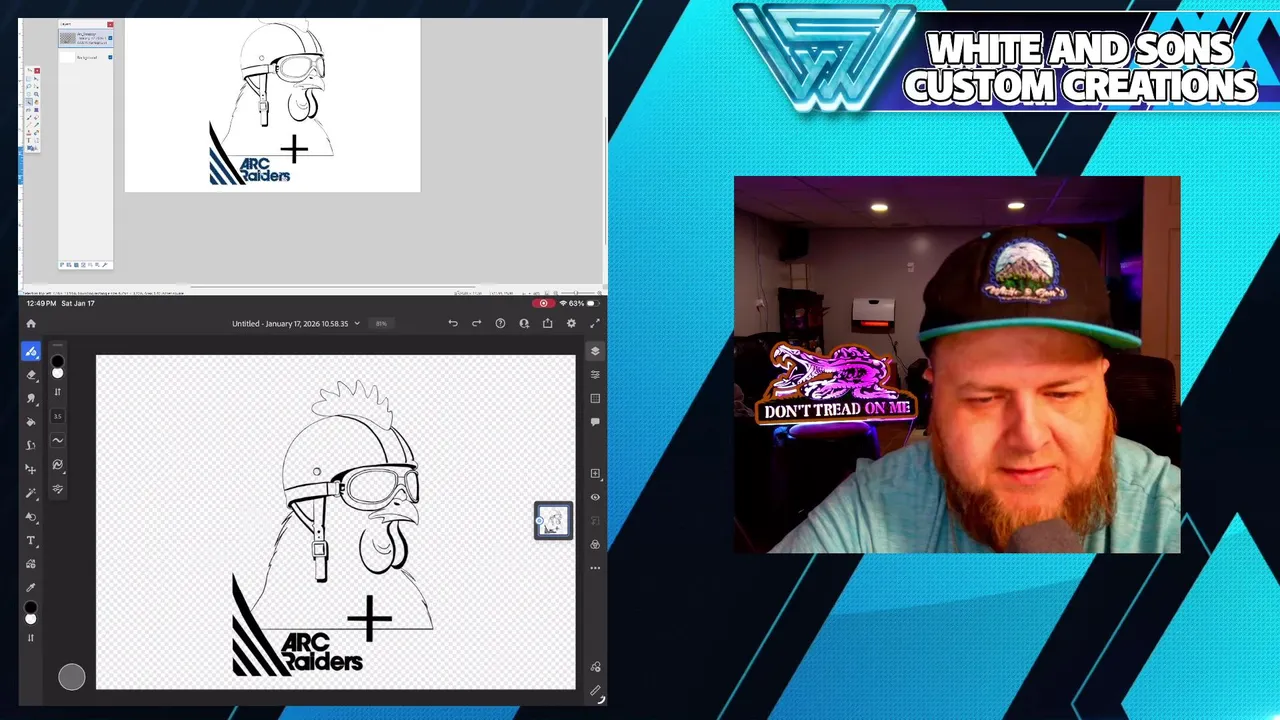Select the Text tool in Fresco
The height and width of the screenshot is (720, 1280).
pos(31,541)
